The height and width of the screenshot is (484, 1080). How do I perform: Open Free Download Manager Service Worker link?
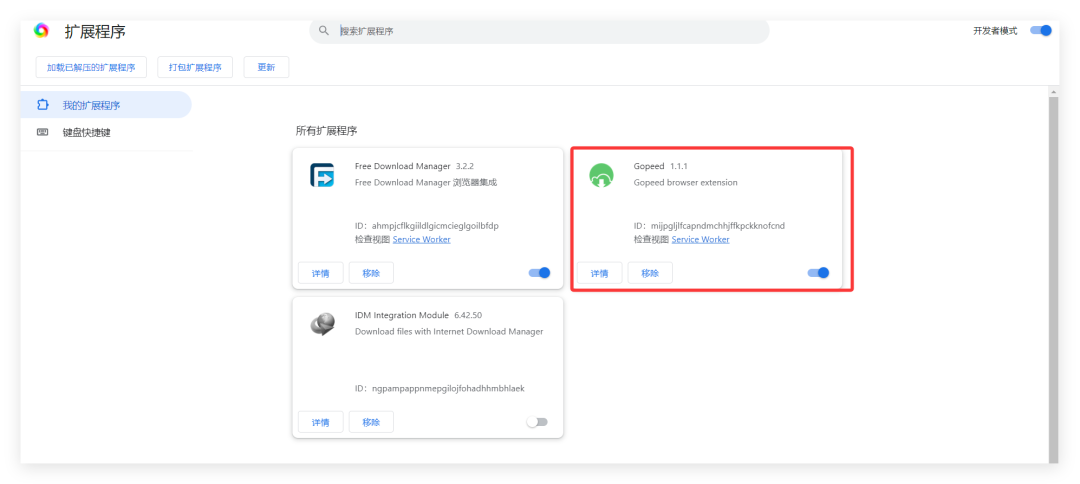click(x=421, y=240)
